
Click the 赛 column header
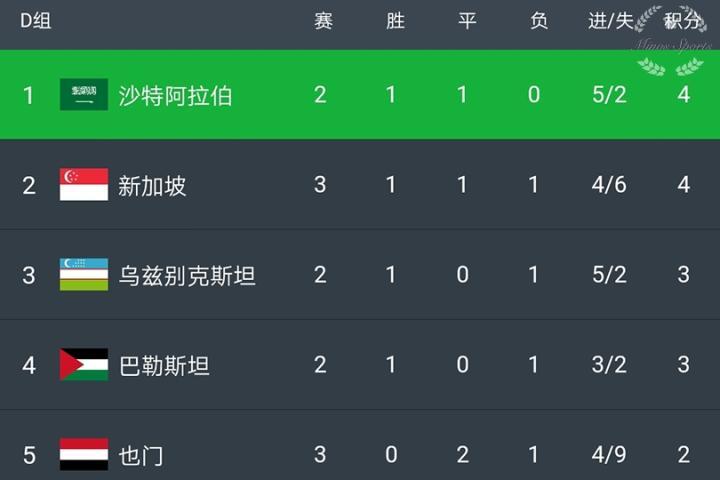(x=322, y=22)
